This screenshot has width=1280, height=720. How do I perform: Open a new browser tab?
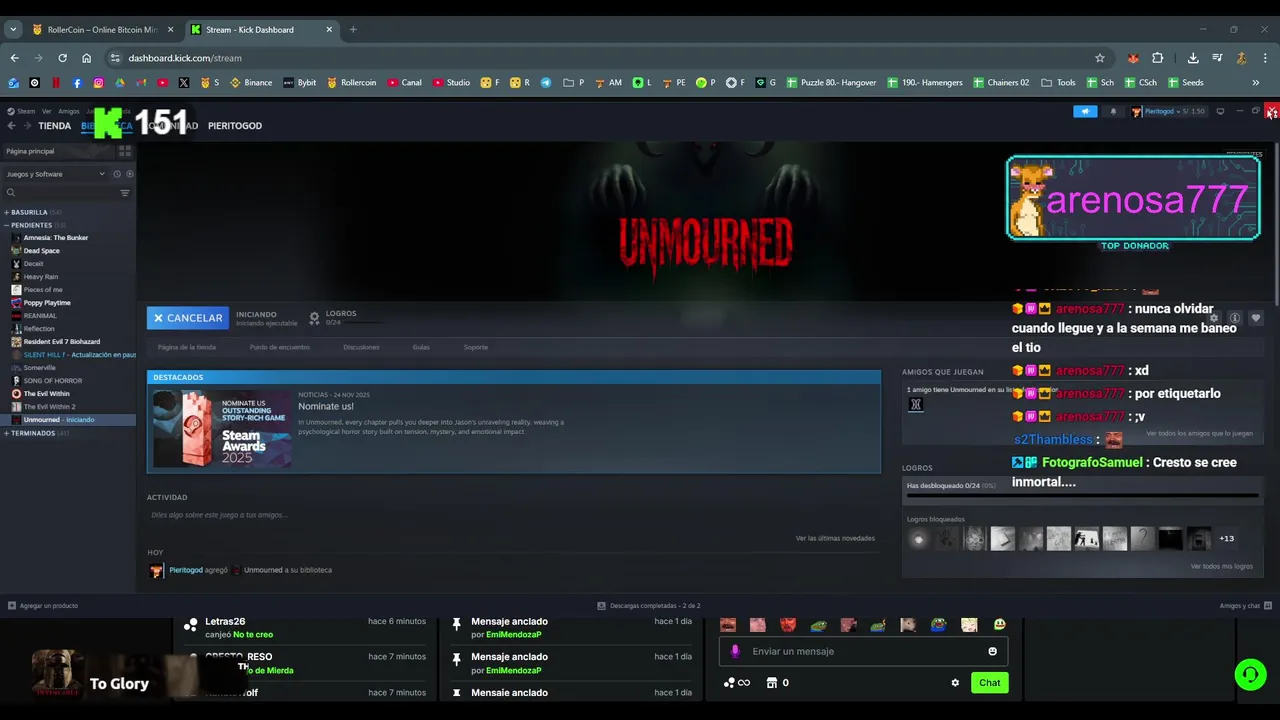tap(353, 29)
